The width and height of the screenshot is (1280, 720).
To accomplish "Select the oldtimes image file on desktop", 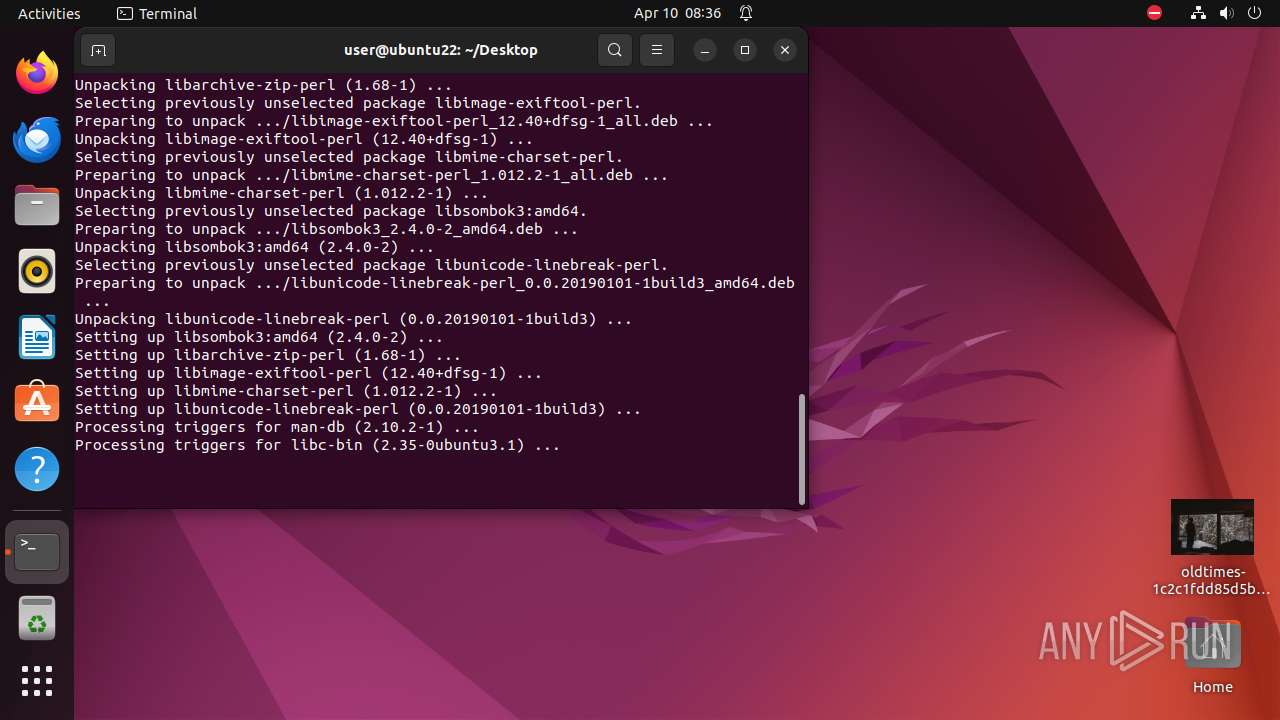I will [x=1212, y=548].
